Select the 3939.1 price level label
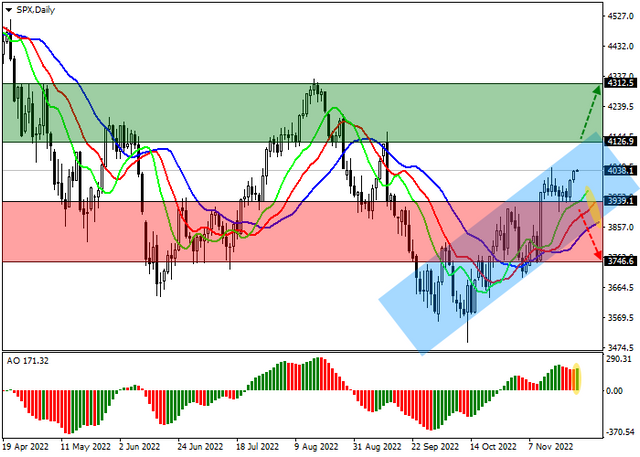The width and height of the screenshot is (640, 457). click(621, 201)
